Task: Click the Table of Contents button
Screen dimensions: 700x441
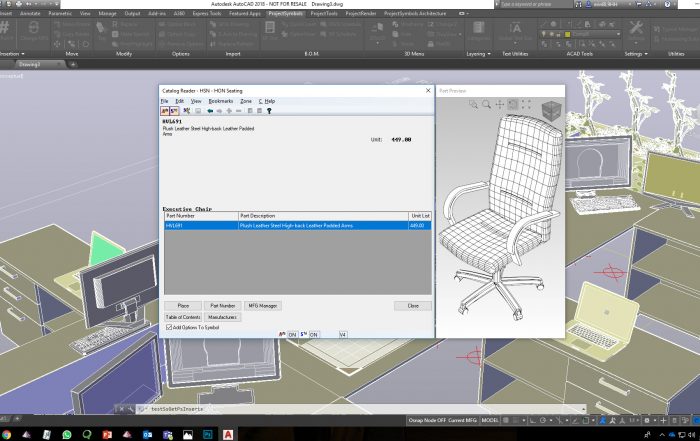Action: 183,317
